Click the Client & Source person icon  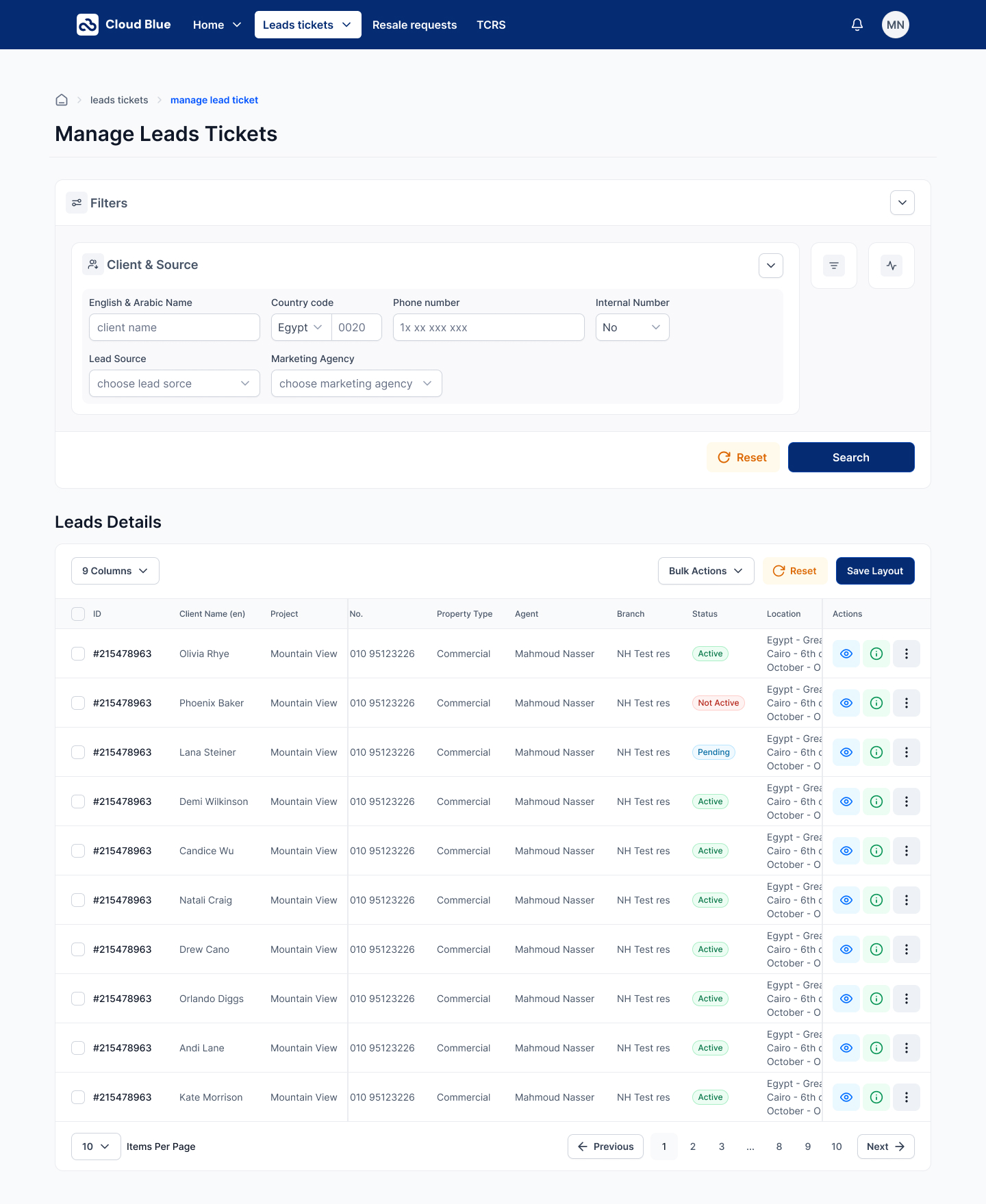(x=93, y=264)
